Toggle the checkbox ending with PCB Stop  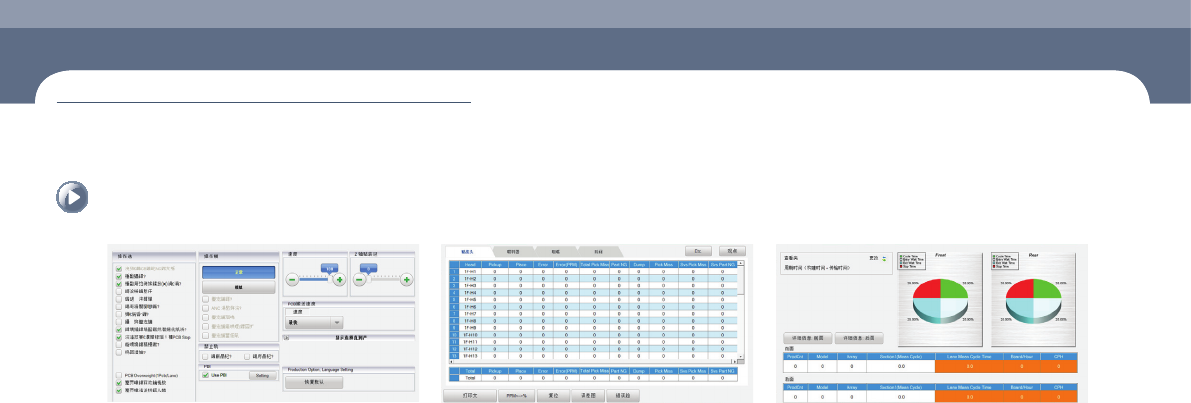118,337
